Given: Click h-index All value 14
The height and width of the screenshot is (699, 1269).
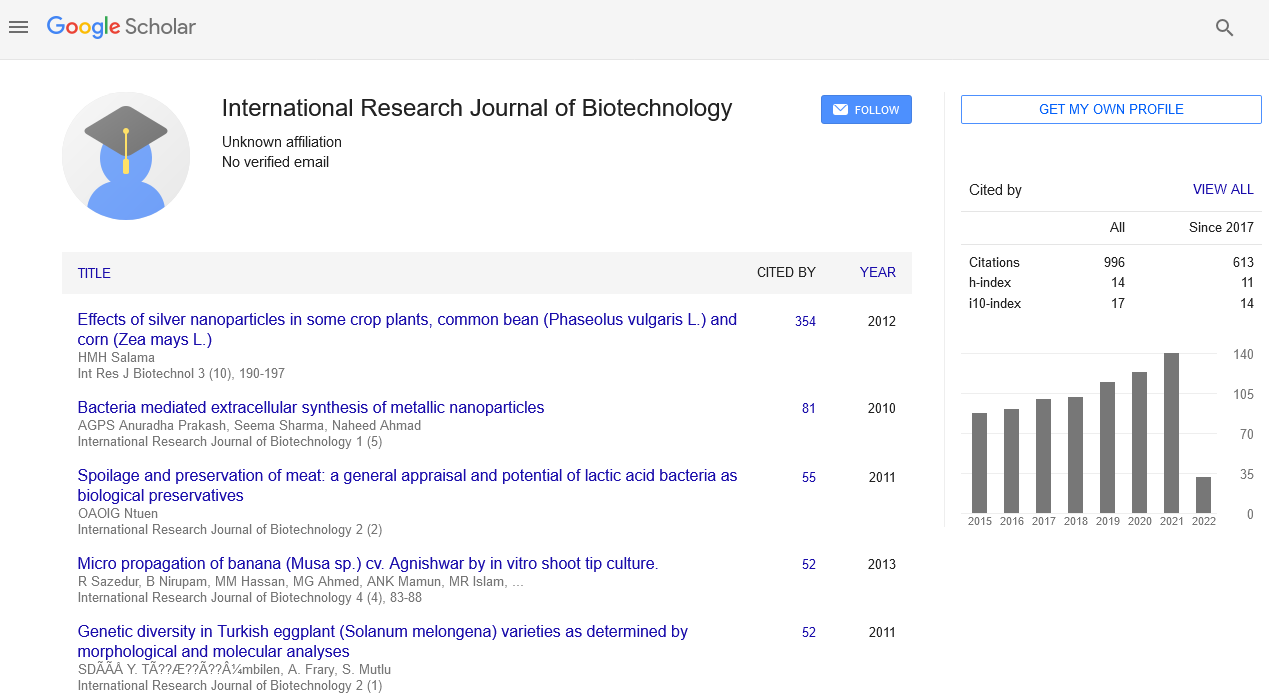Looking at the screenshot, I should [x=1118, y=283].
